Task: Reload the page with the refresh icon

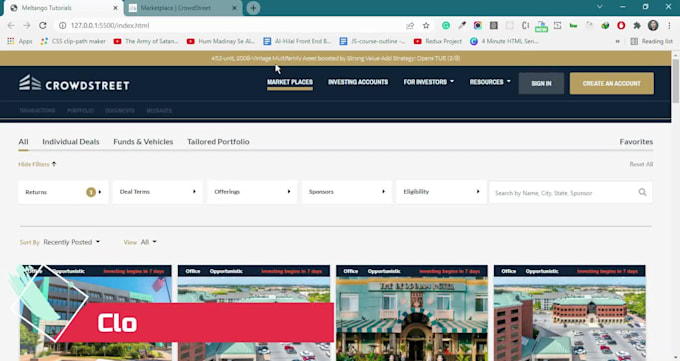Action: [42, 26]
